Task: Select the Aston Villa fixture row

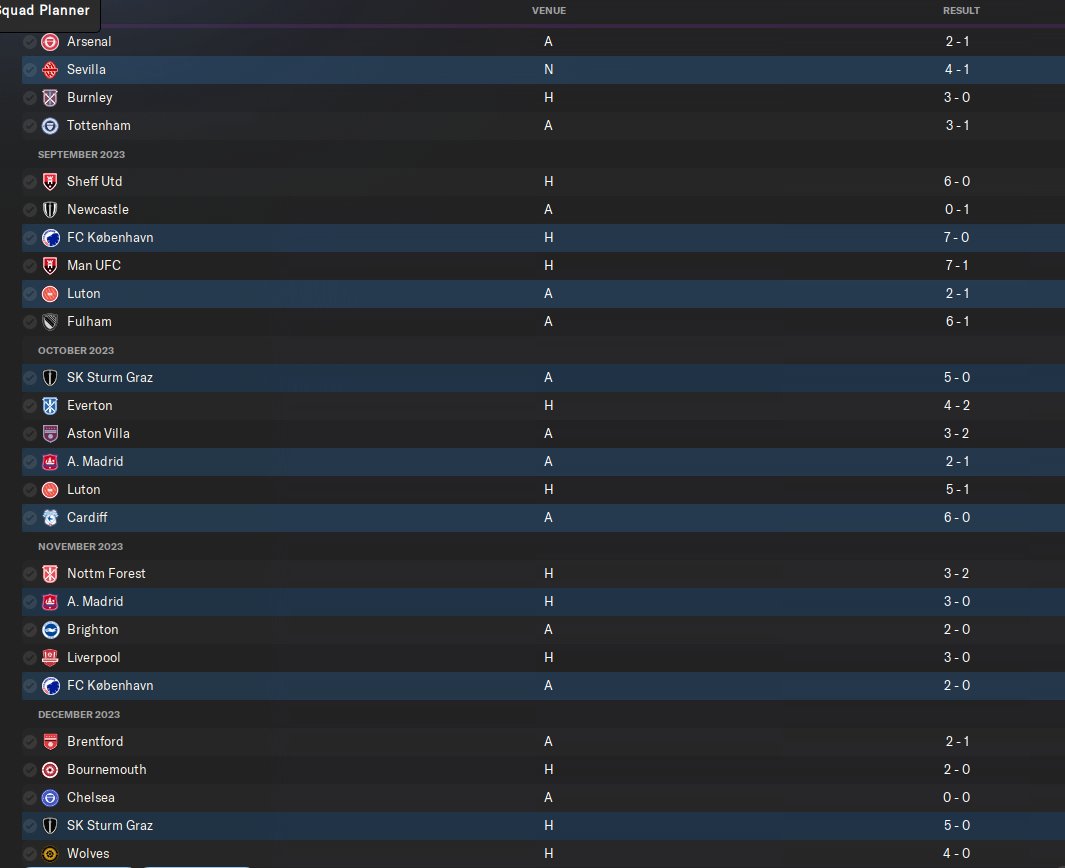Action: tap(543, 433)
